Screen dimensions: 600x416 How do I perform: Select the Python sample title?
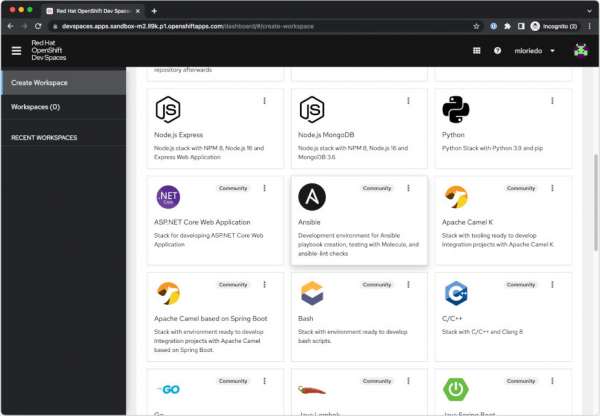tap(453, 135)
